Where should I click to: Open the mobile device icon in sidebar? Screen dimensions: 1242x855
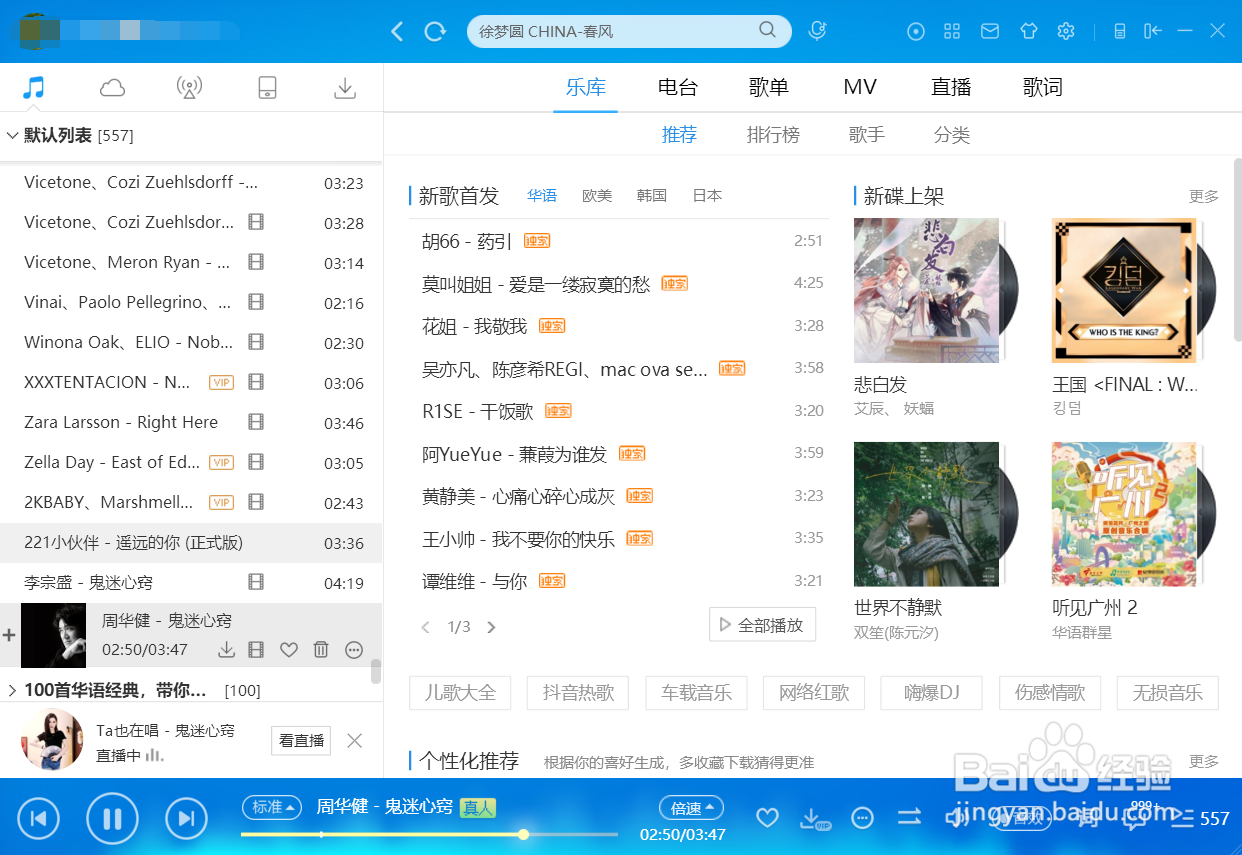[x=267, y=88]
